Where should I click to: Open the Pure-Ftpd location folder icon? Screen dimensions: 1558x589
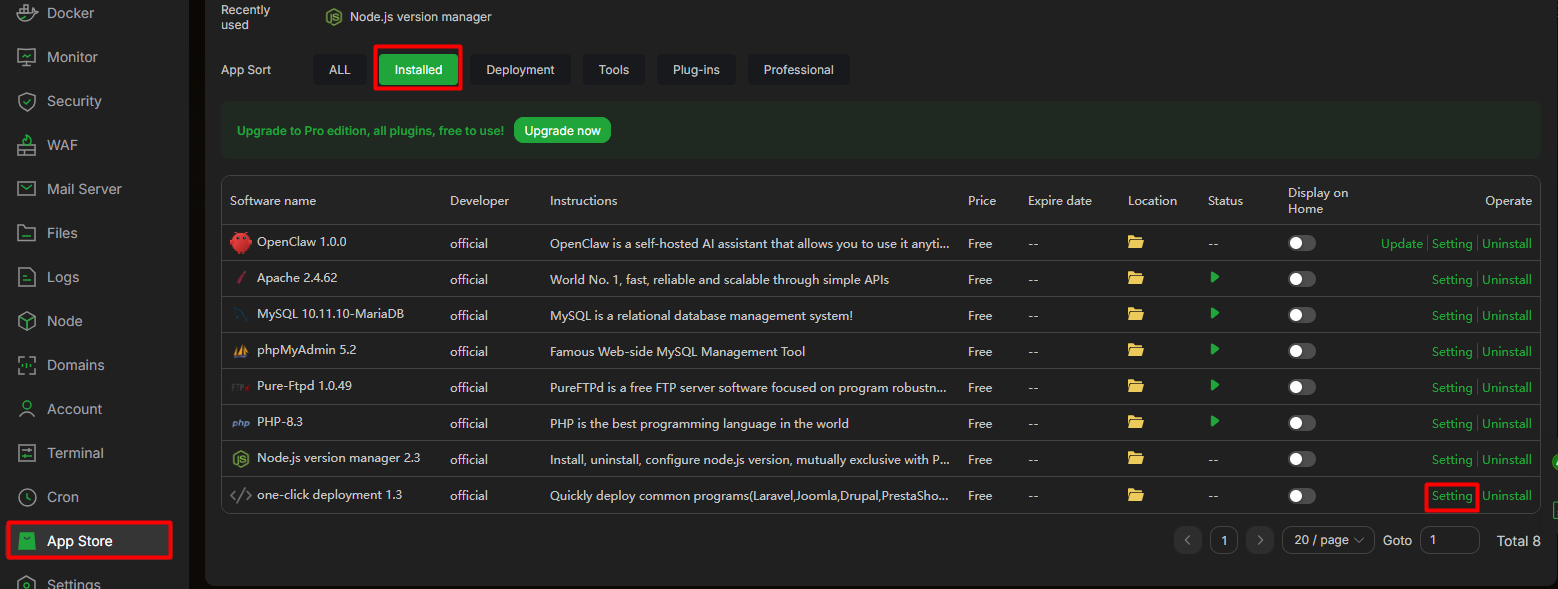click(1135, 386)
